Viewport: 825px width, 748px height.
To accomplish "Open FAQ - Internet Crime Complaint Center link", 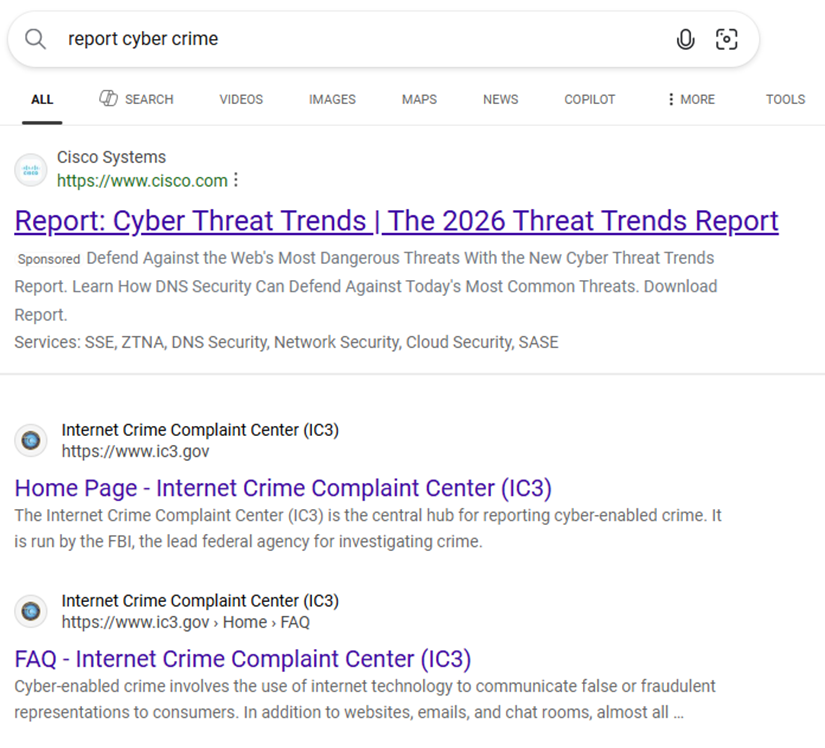I will click(x=243, y=659).
